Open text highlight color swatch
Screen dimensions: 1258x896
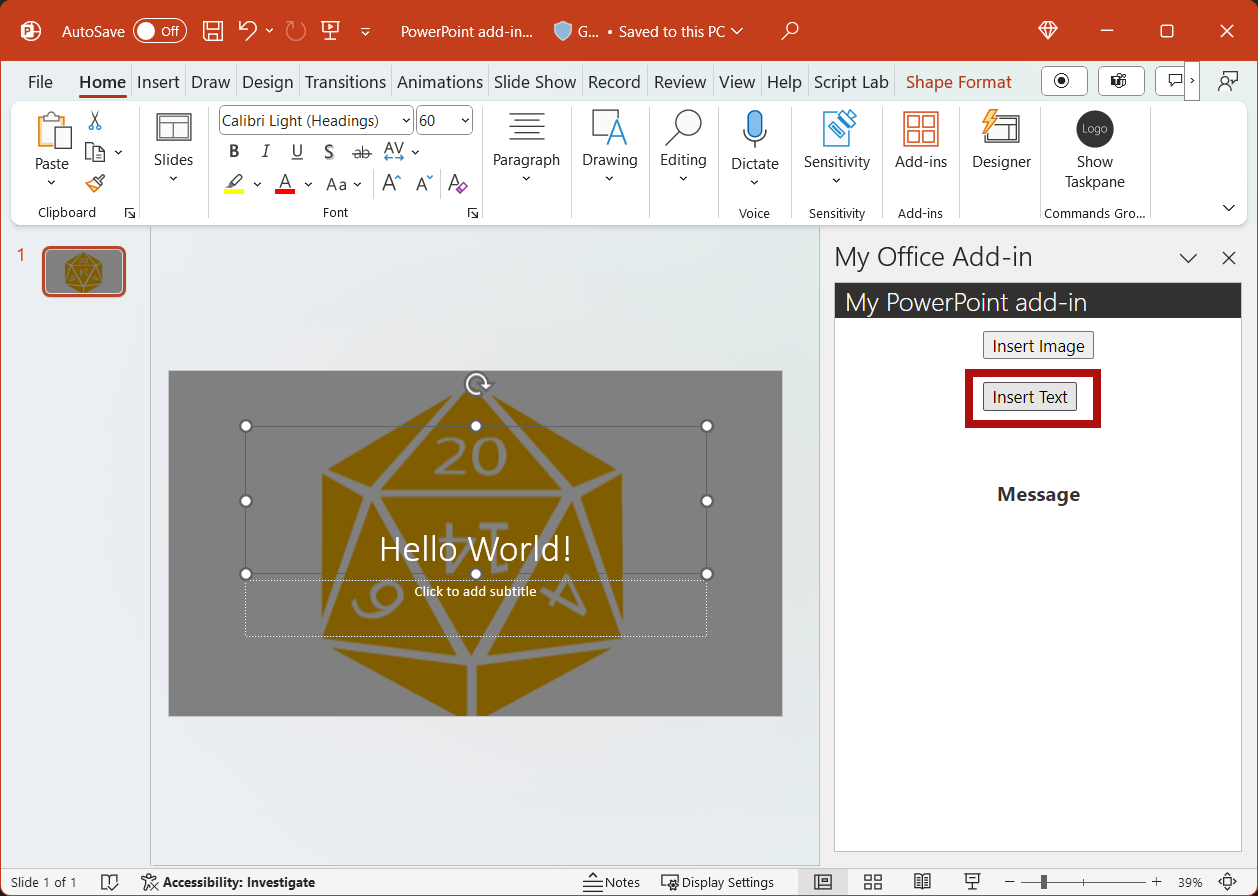[234, 184]
